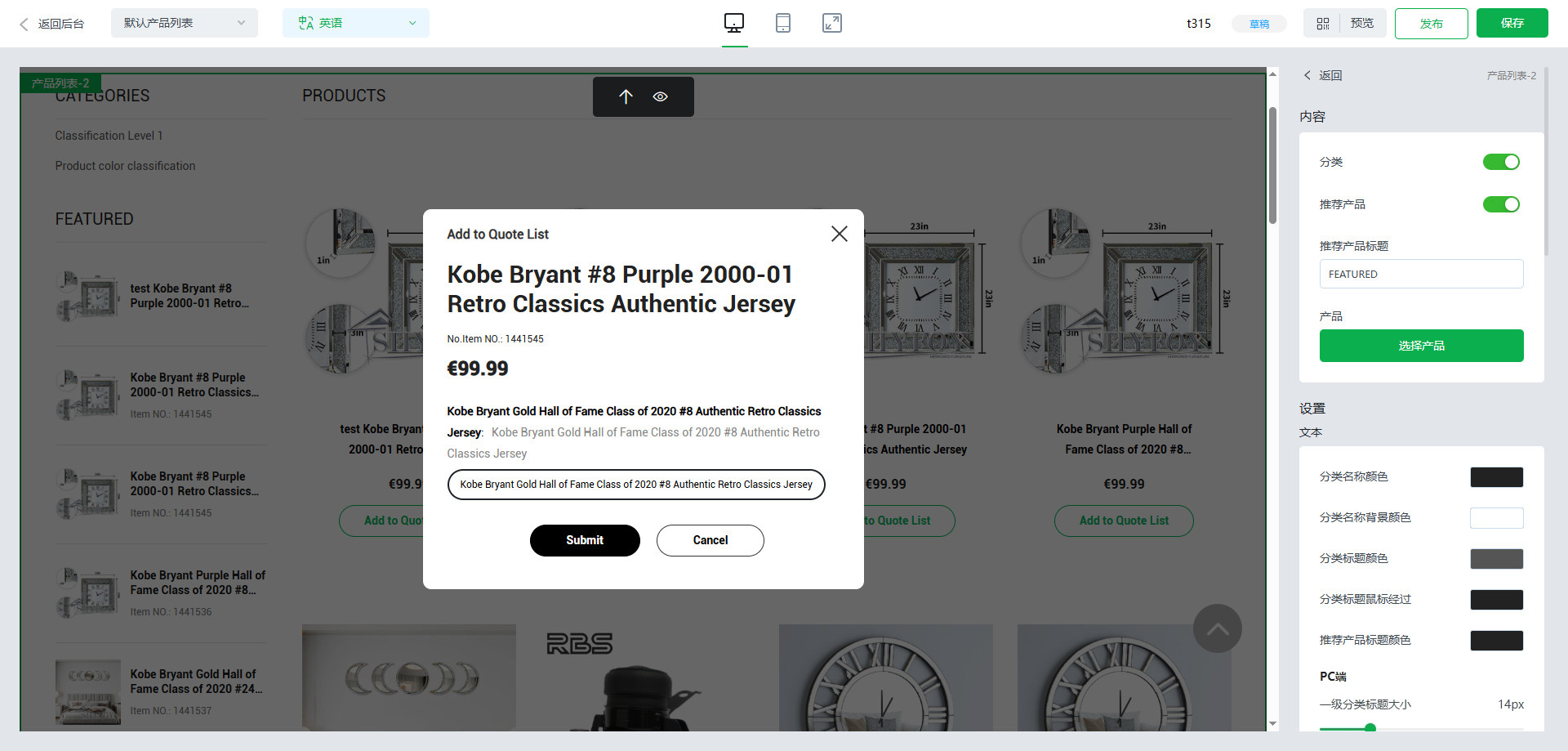
Task: Click the 设置 section heading
Action: [1312, 409]
